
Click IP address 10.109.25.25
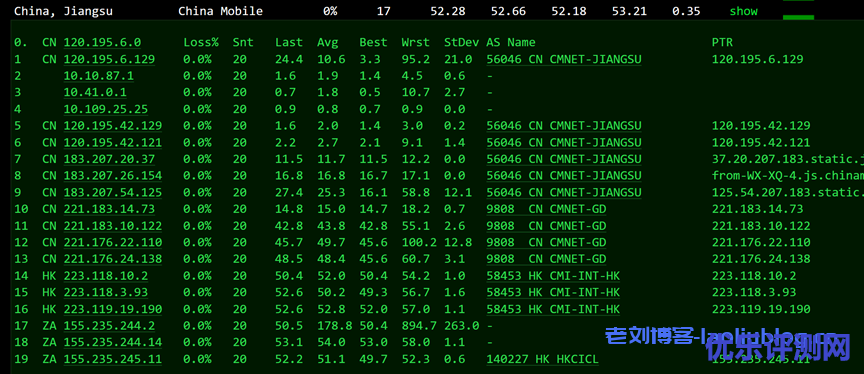[x=106, y=109]
